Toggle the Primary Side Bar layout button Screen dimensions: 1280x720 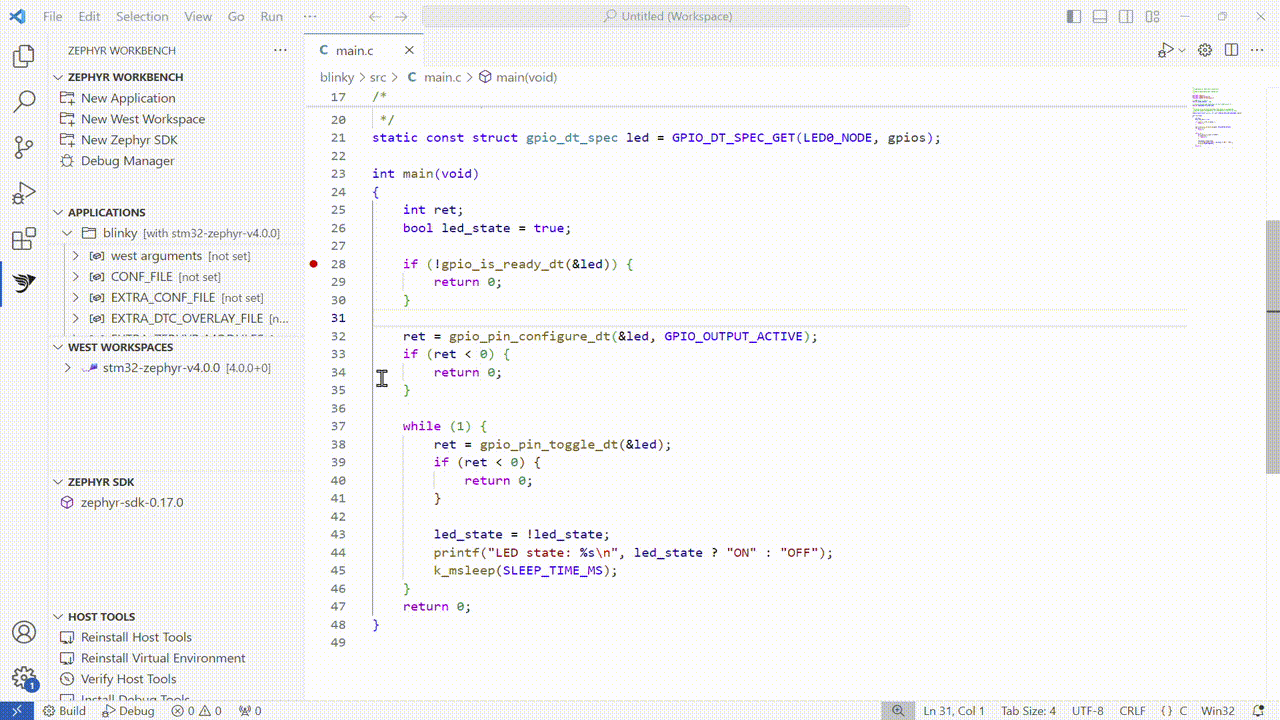click(x=1074, y=17)
